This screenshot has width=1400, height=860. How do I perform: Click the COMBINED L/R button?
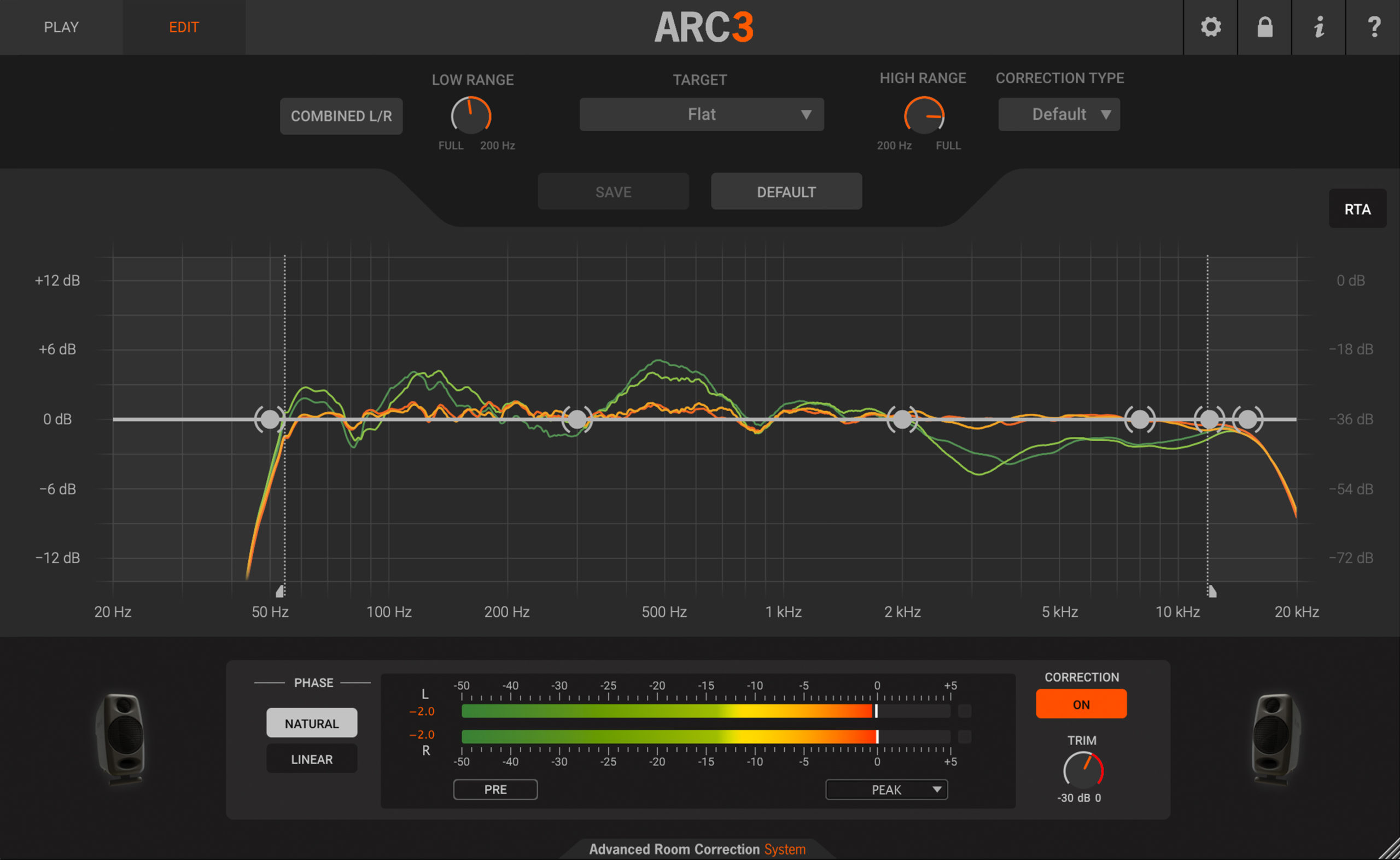click(x=341, y=116)
